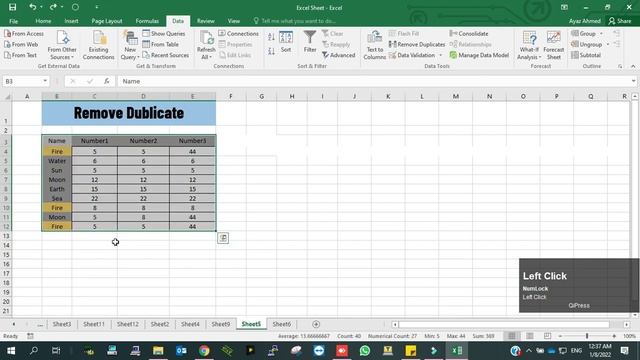
Task: Add a new sheet with plus icon
Action: coord(316,324)
